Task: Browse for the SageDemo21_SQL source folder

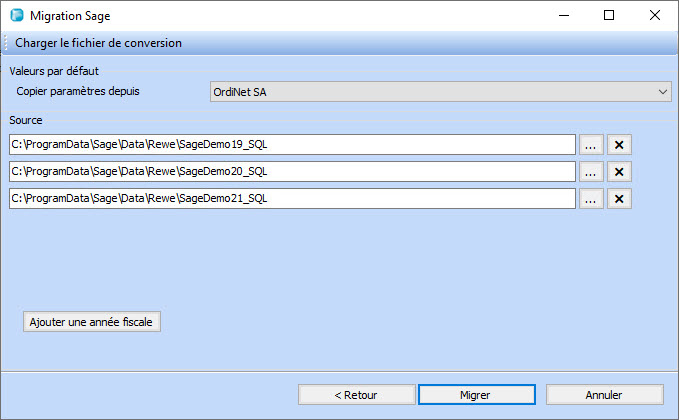Action: click(591, 199)
